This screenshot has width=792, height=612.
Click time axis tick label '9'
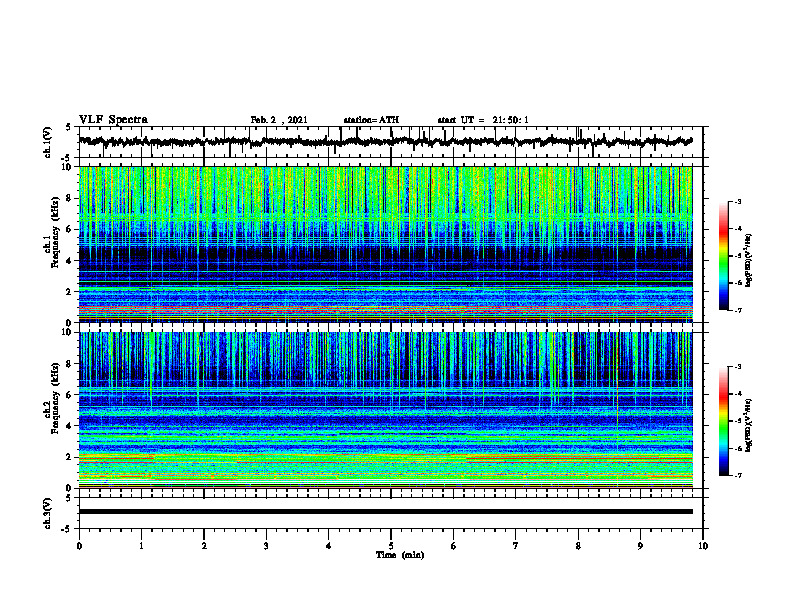pos(640,546)
